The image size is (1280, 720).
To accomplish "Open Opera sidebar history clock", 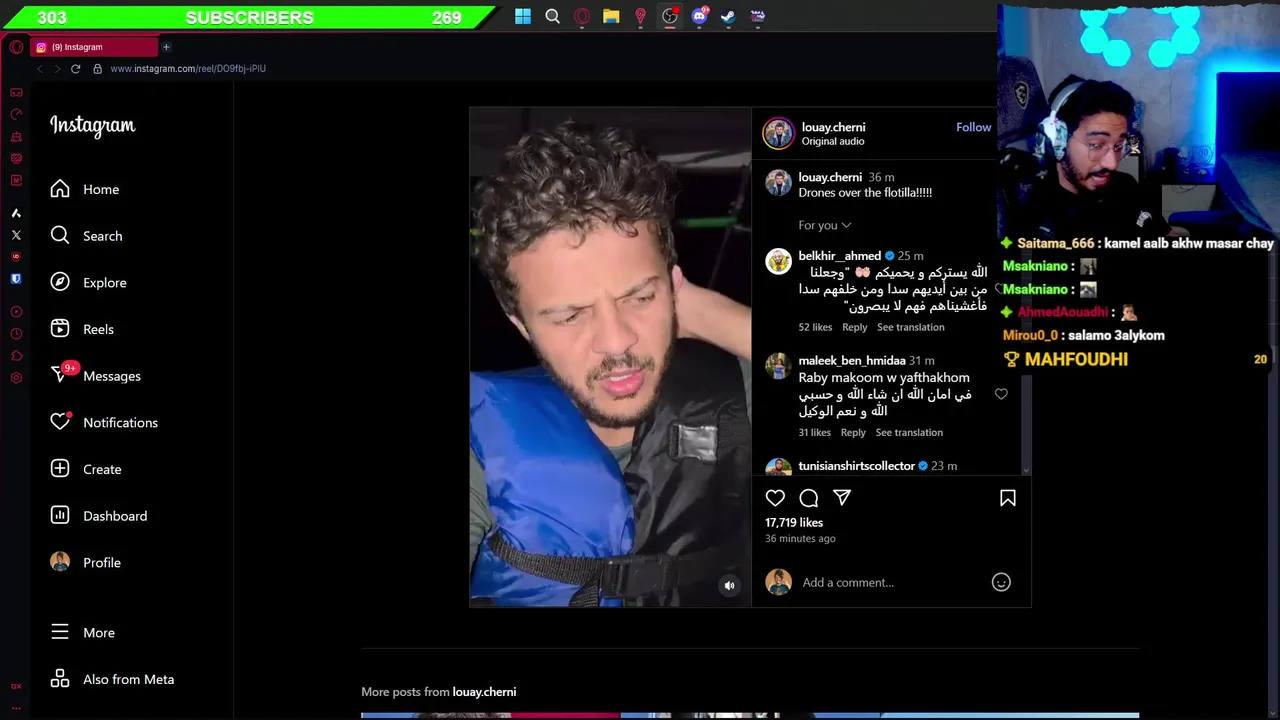I will (x=16, y=334).
